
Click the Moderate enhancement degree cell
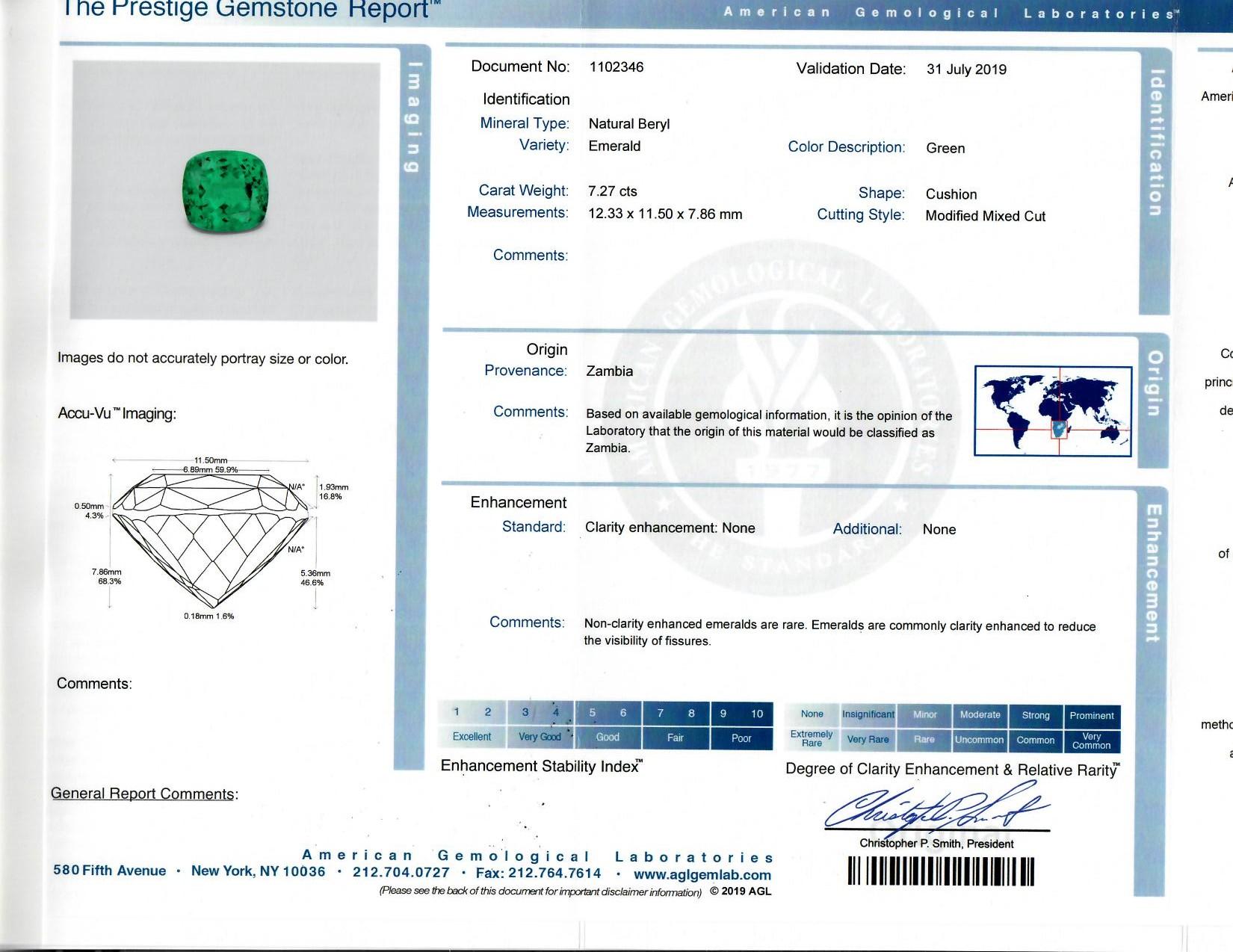[980, 715]
